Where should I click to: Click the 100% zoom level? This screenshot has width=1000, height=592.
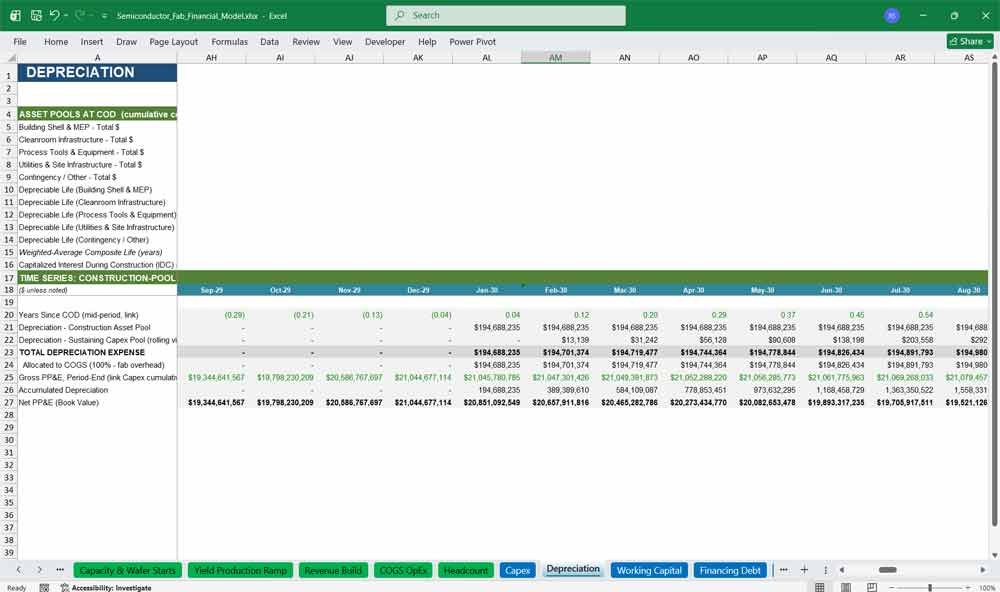click(x=986, y=588)
